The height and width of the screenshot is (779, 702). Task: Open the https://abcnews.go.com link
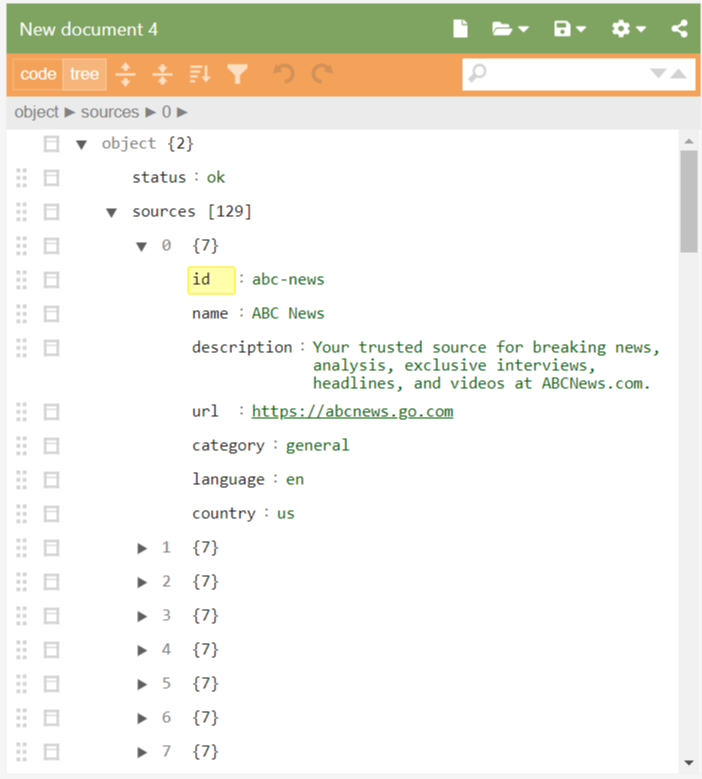pyautogui.click(x=352, y=411)
